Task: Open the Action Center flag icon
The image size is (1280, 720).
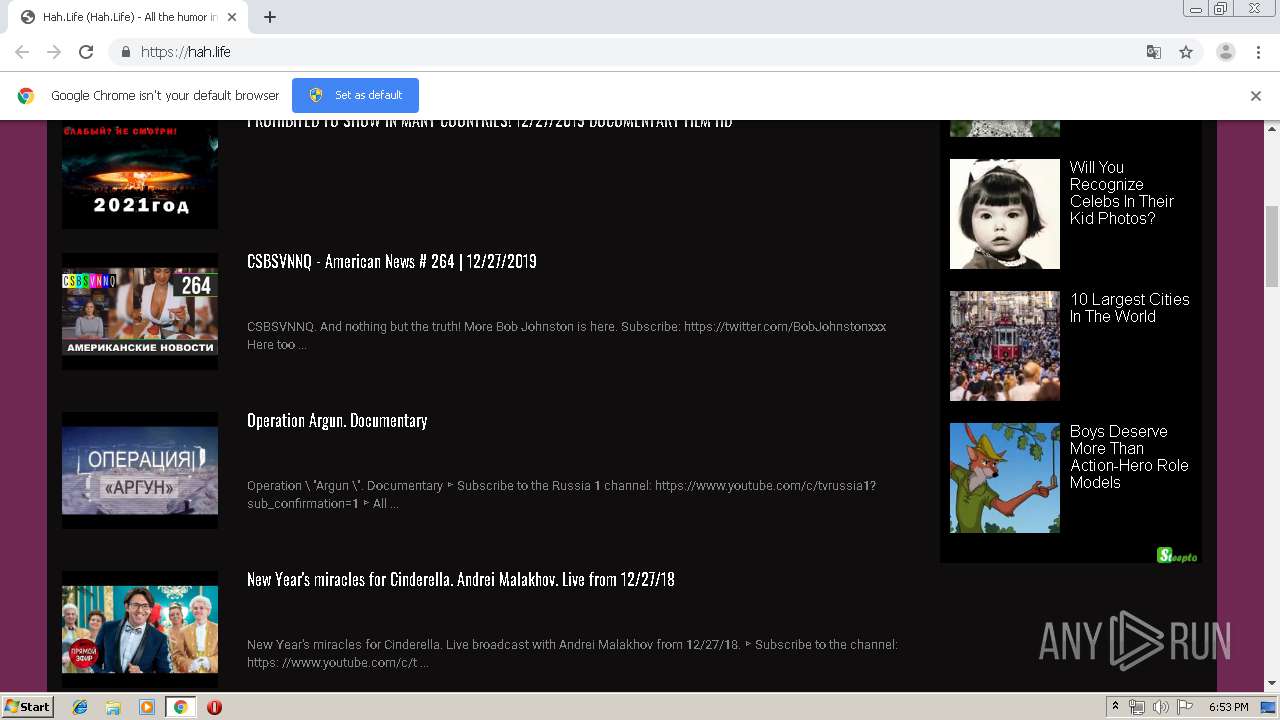Action: 1185,707
